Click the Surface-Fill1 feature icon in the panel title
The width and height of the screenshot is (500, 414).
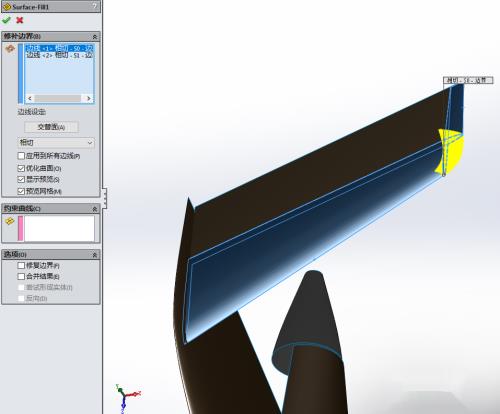click(7, 6)
